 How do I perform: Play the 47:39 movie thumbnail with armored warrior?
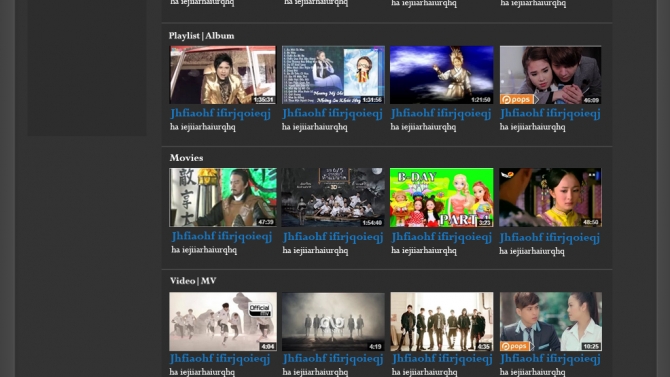(223, 197)
